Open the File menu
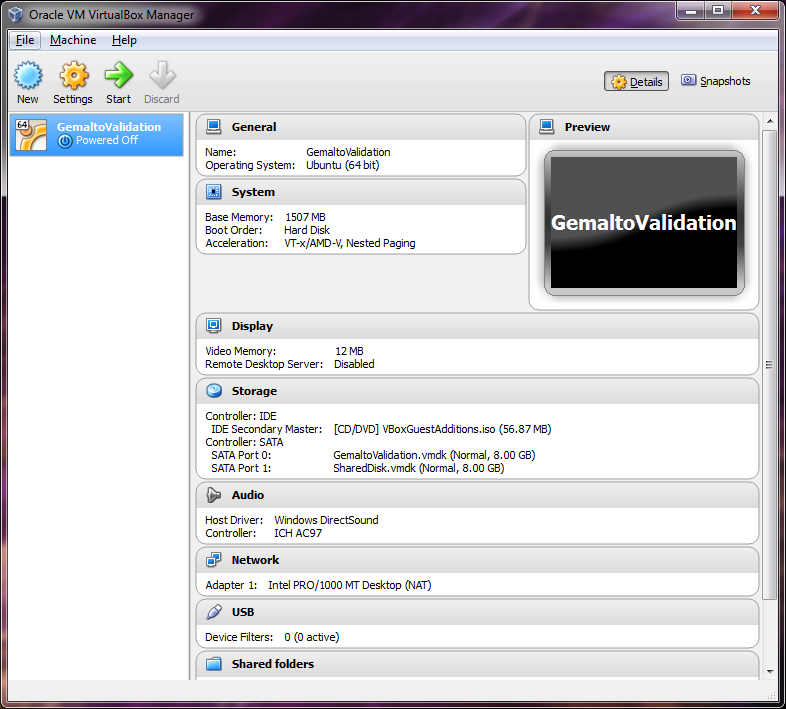Image resolution: width=786 pixels, height=709 pixels. [25, 40]
